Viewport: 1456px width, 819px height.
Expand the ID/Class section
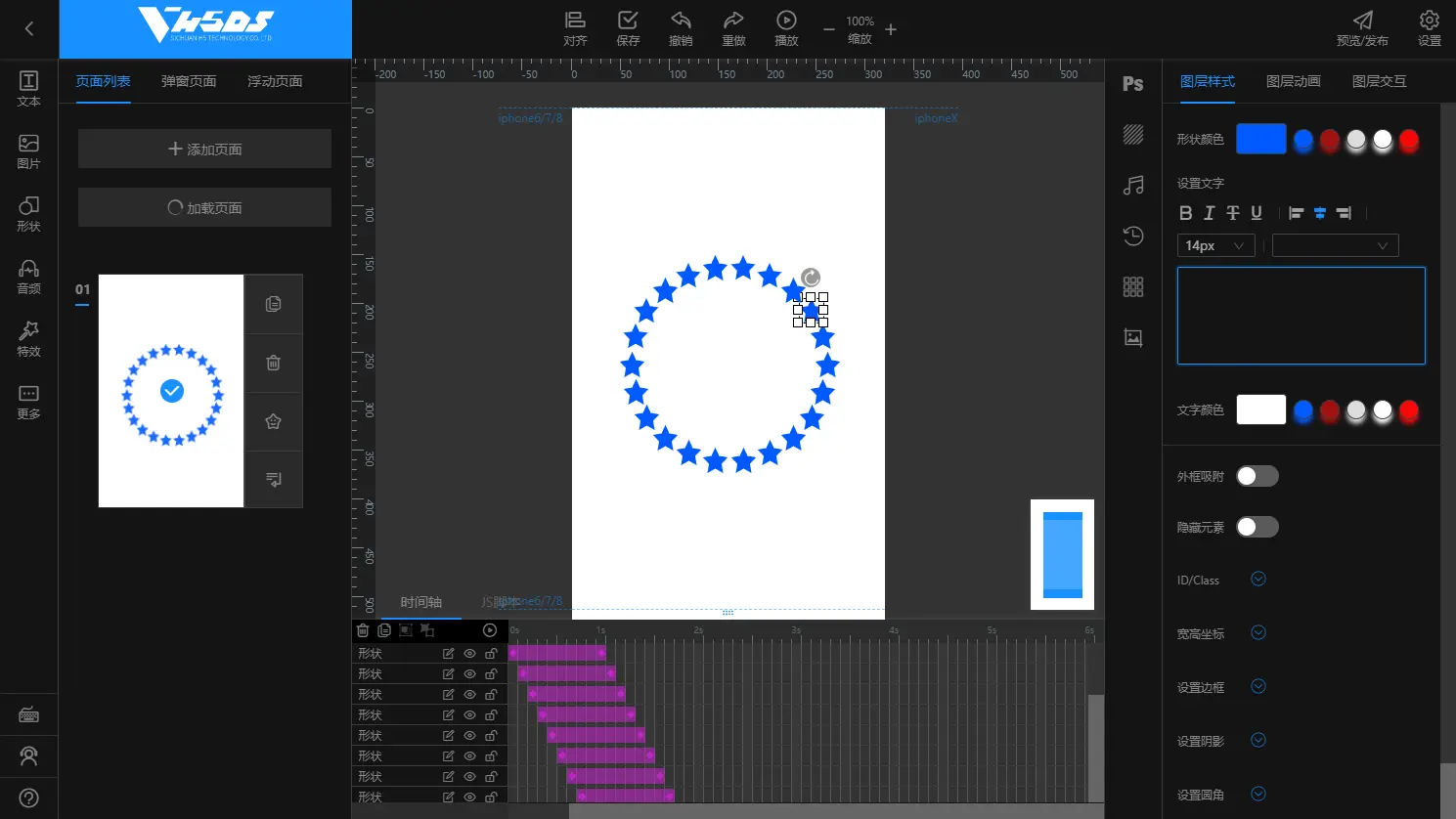coord(1258,579)
